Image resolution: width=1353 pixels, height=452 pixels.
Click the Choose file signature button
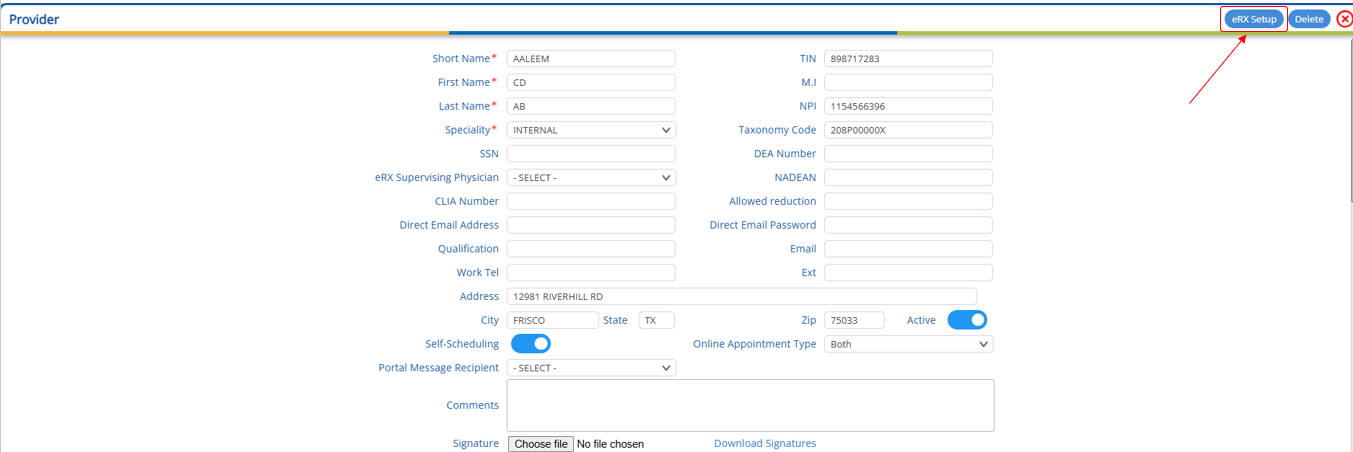[x=541, y=444]
